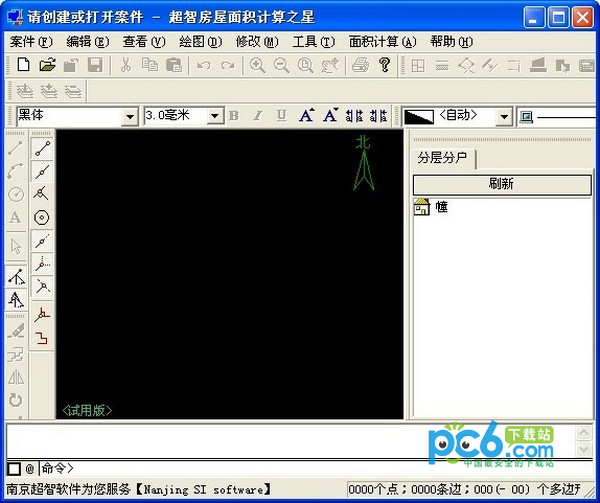600x503 pixels.
Task: Click the Paste clipboard icon
Action: [x=173, y=65]
